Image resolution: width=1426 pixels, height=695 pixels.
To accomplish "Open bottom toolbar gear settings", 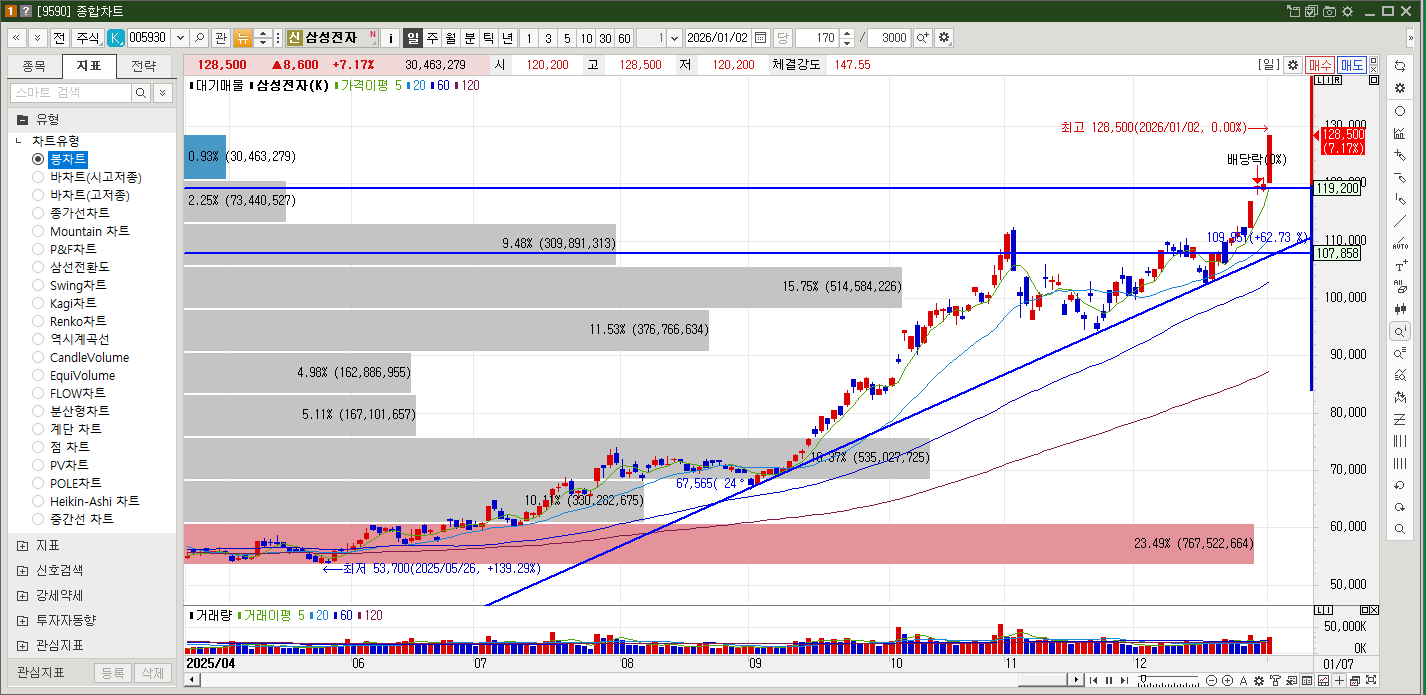I will pos(1259,680).
